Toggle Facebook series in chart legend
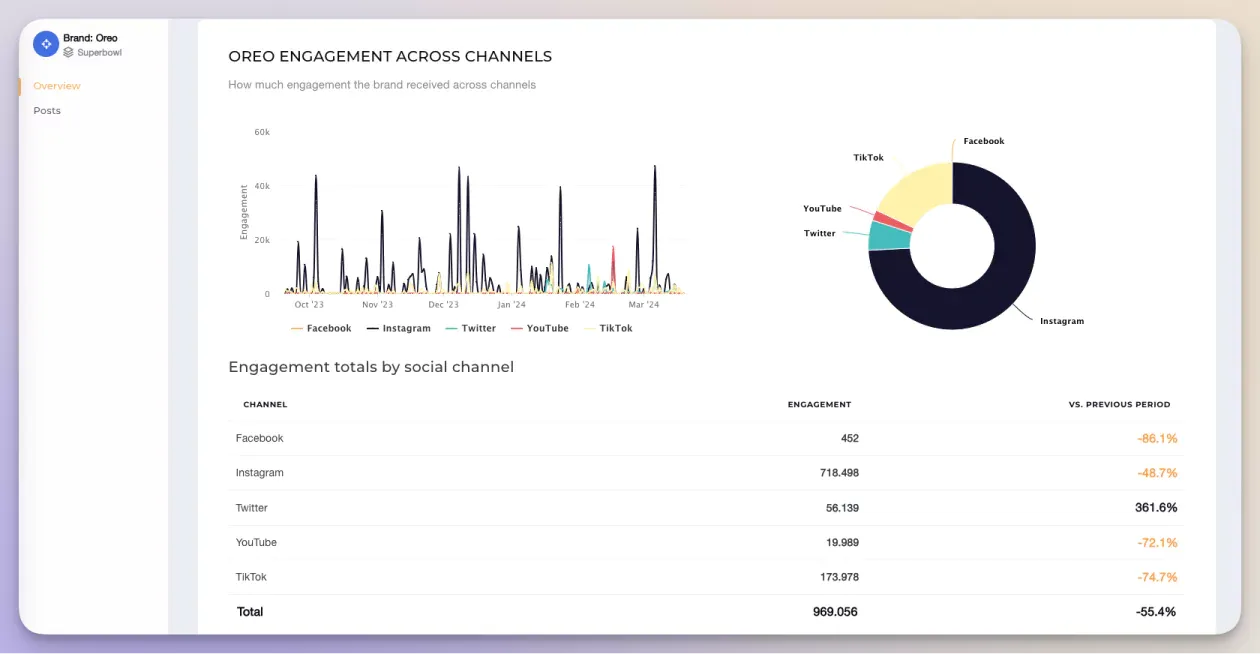Viewport: 1260px width, 654px height. [321, 328]
